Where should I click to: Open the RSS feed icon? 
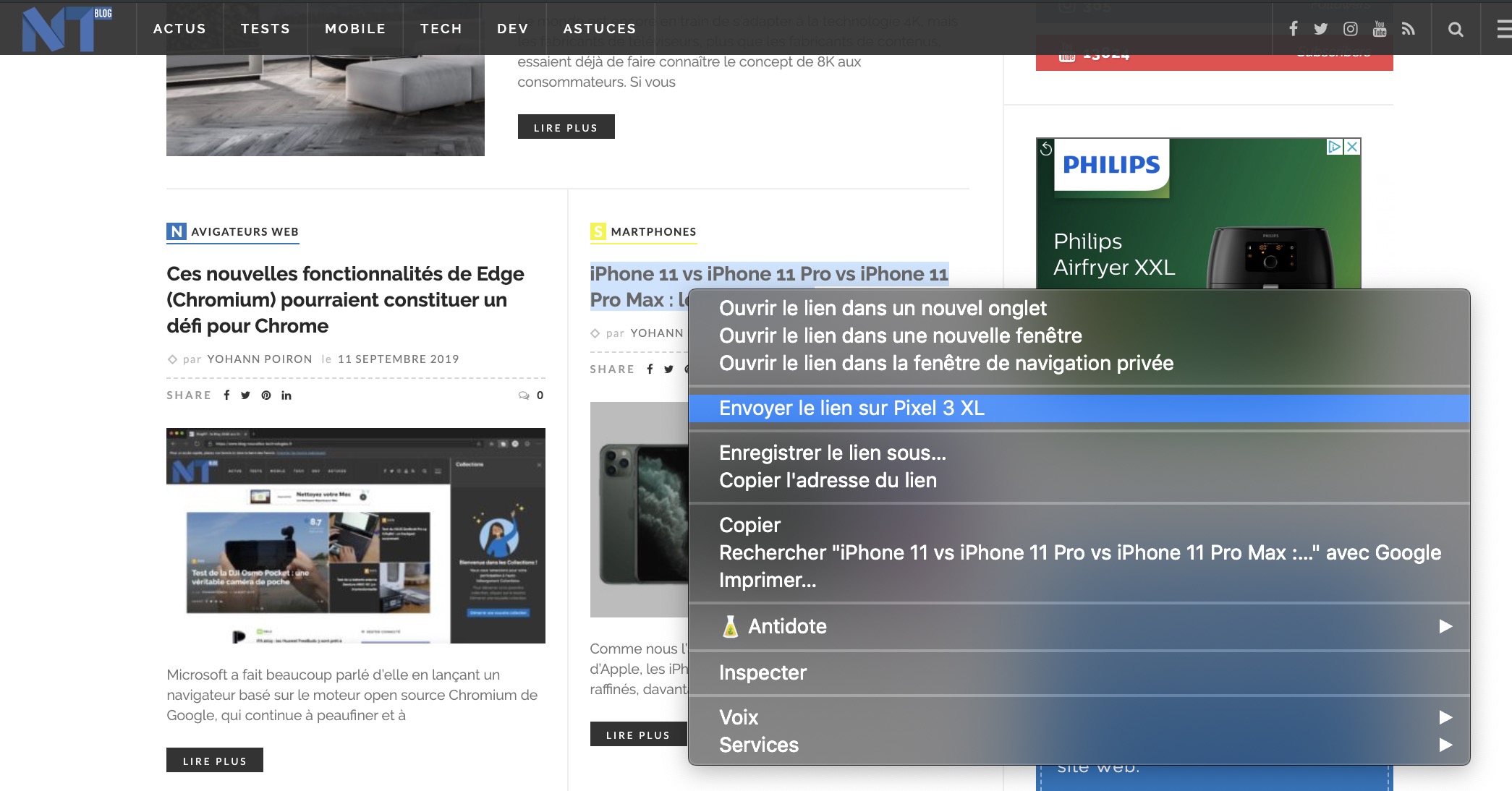(1408, 29)
